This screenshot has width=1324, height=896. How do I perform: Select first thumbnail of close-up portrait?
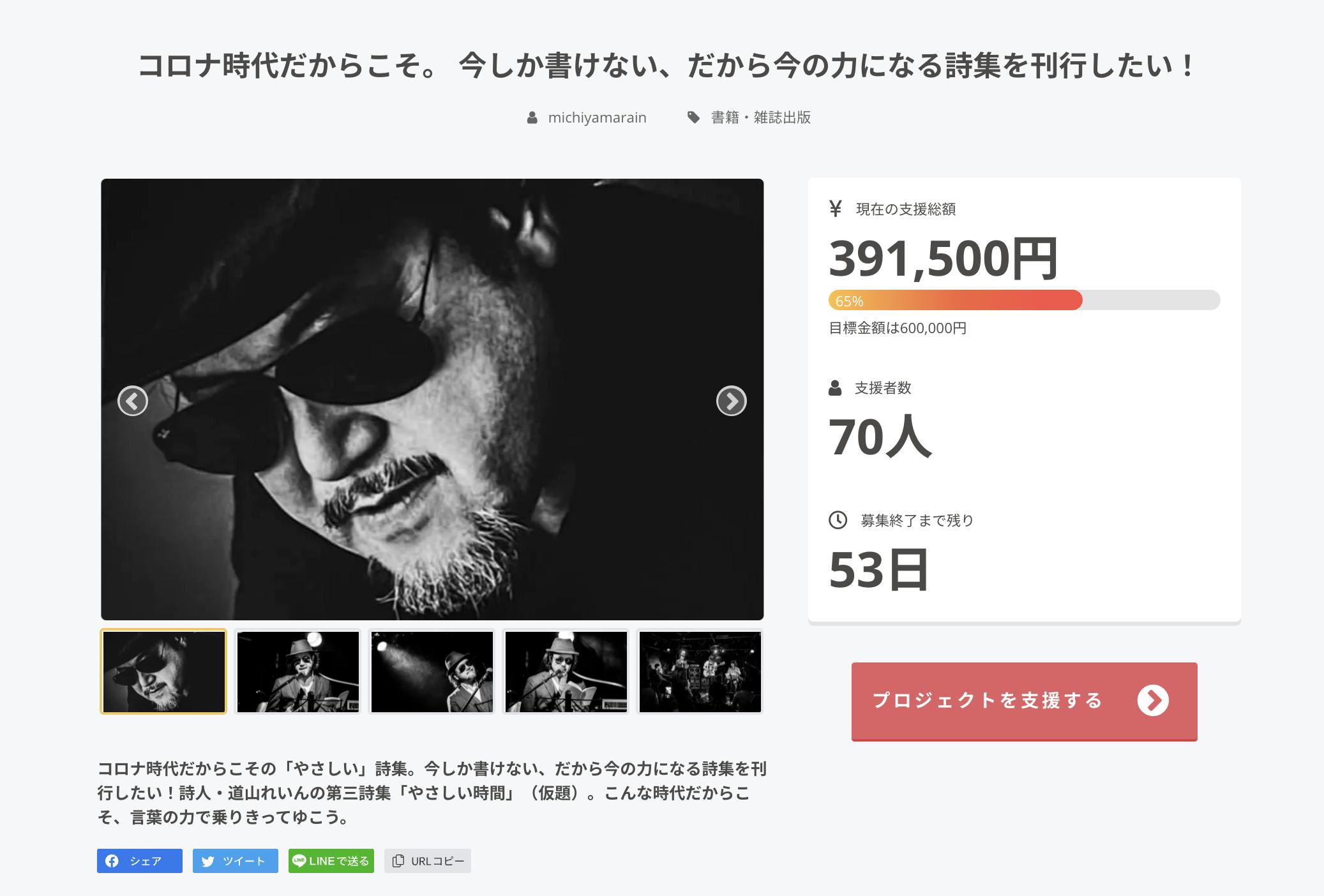click(x=163, y=671)
